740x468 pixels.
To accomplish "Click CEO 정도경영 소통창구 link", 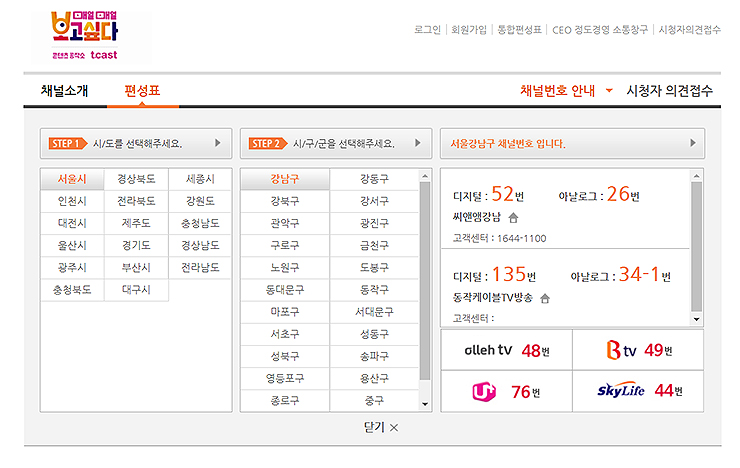I will (x=600, y=30).
